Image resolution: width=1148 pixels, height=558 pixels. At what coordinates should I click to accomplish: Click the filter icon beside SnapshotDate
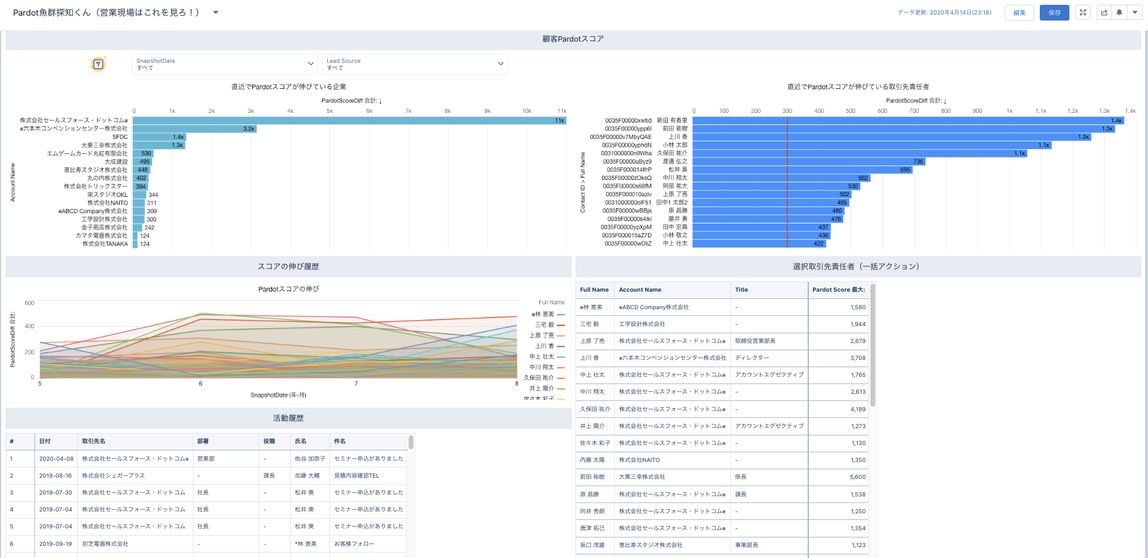(97, 64)
